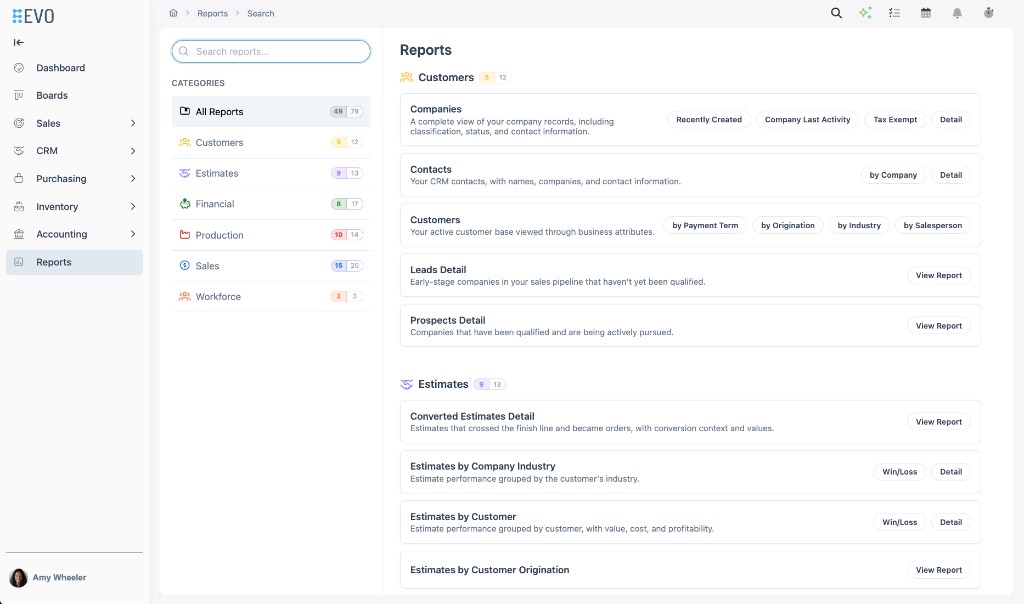Open notifications bell icon

957,13
